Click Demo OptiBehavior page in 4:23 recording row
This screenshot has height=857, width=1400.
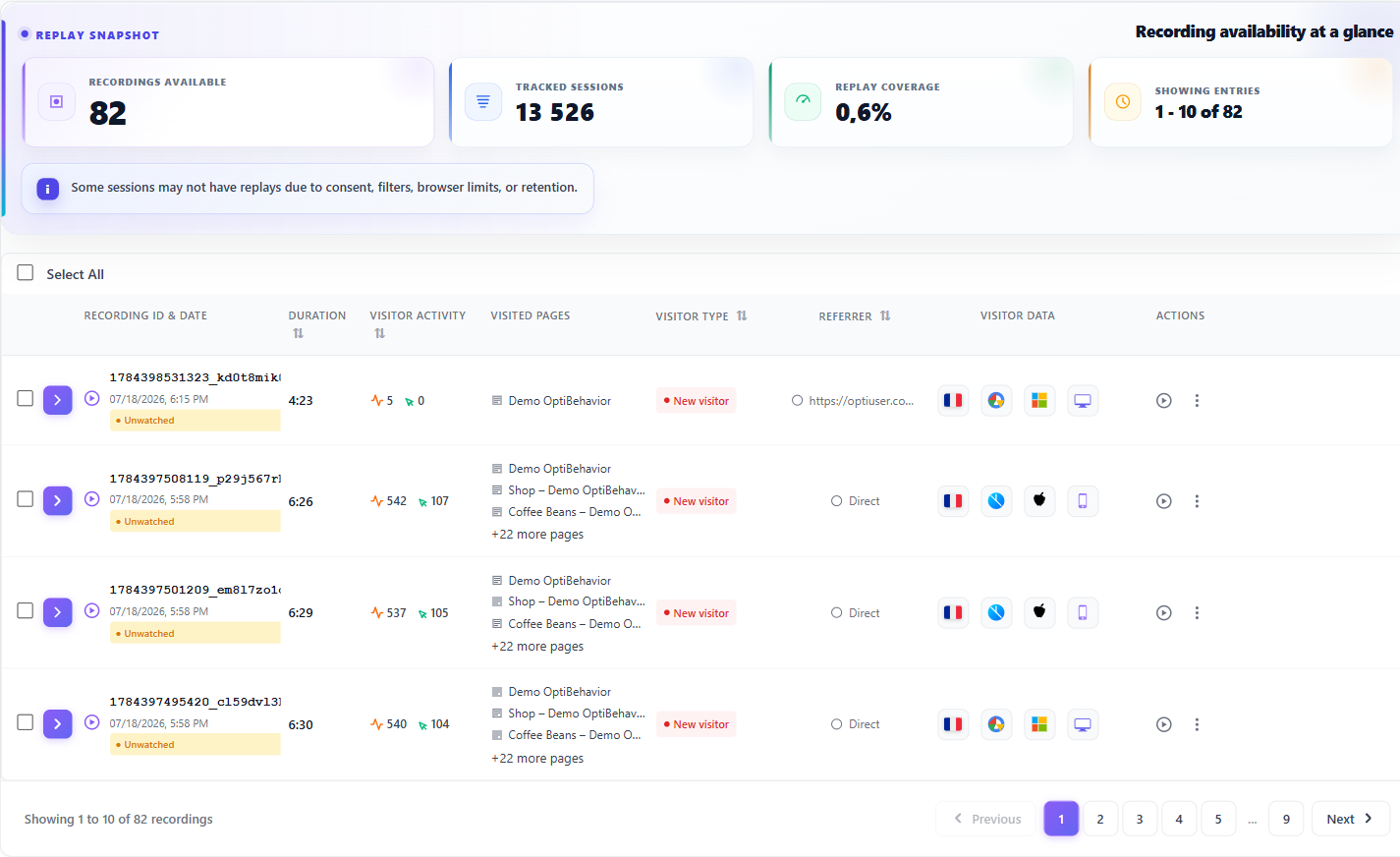point(559,401)
